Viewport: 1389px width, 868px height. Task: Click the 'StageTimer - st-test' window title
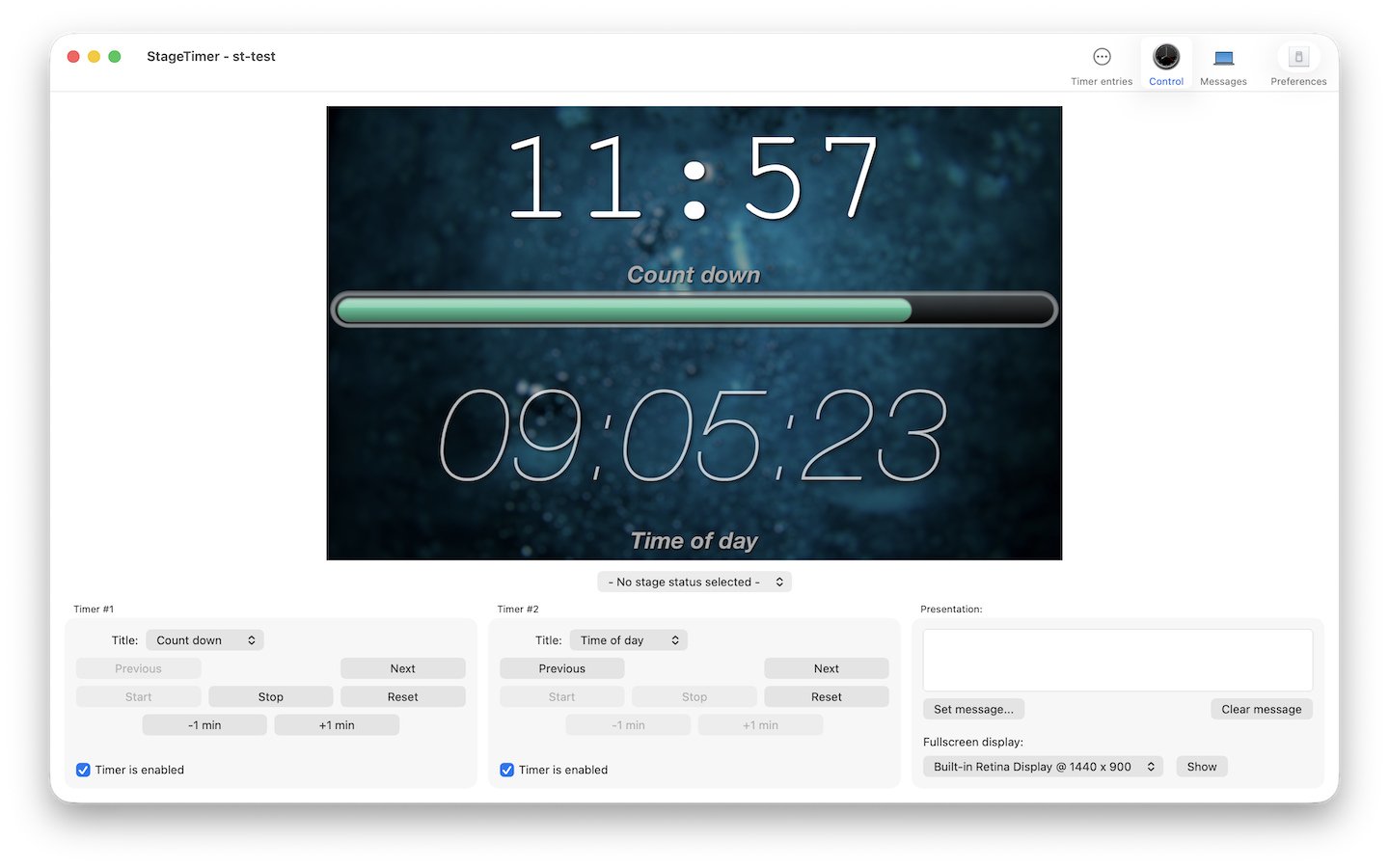(x=211, y=57)
